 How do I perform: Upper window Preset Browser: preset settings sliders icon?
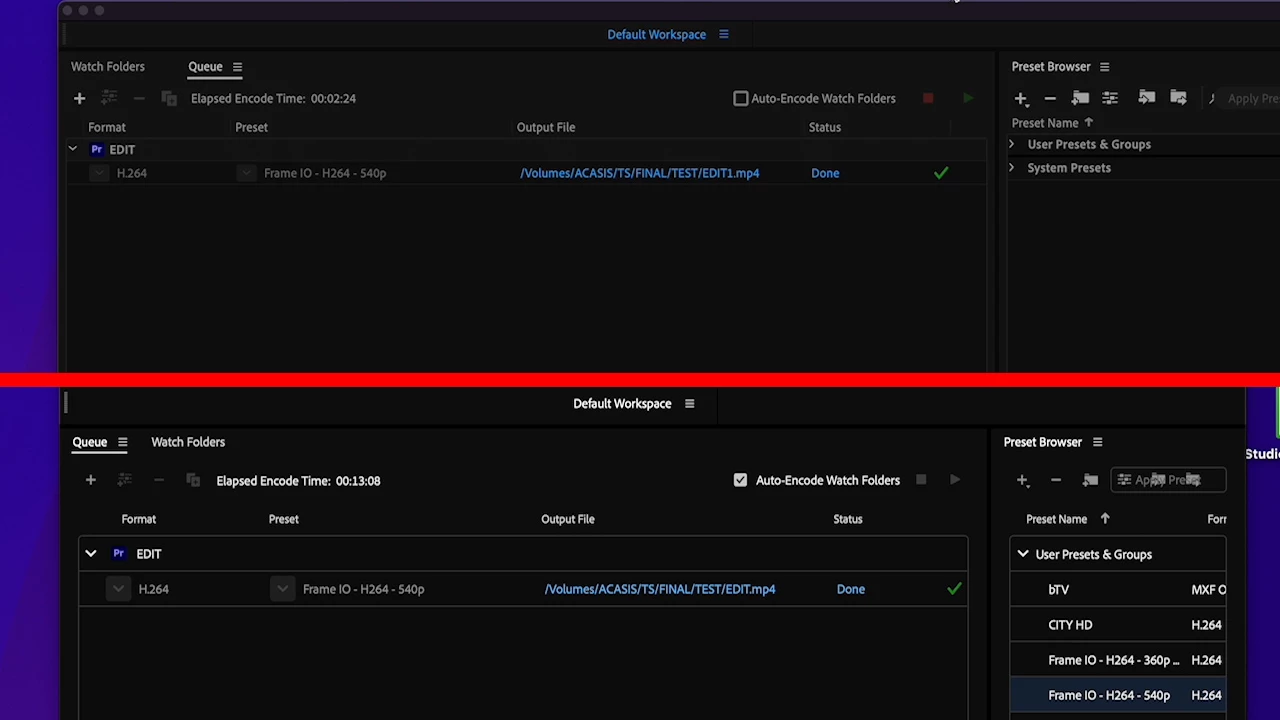click(1110, 98)
